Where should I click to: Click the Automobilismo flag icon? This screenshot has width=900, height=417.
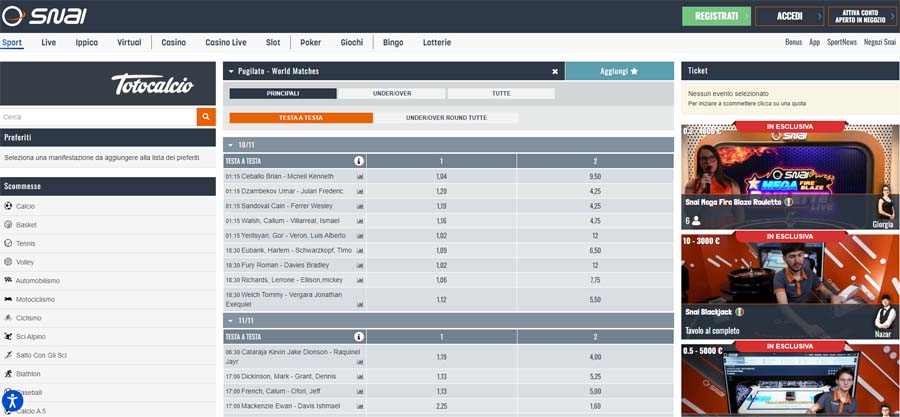pyautogui.click(x=8, y=280)
